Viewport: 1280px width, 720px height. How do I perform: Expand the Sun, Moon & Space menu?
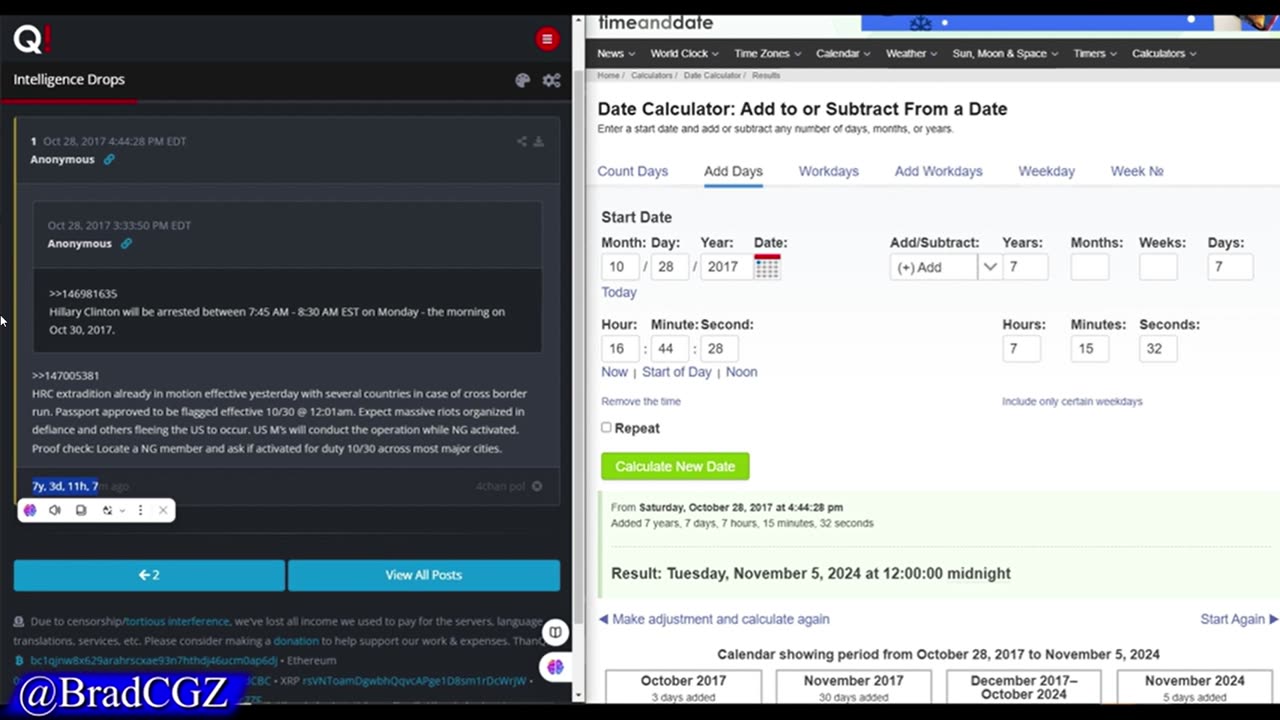coord(1005,54)
